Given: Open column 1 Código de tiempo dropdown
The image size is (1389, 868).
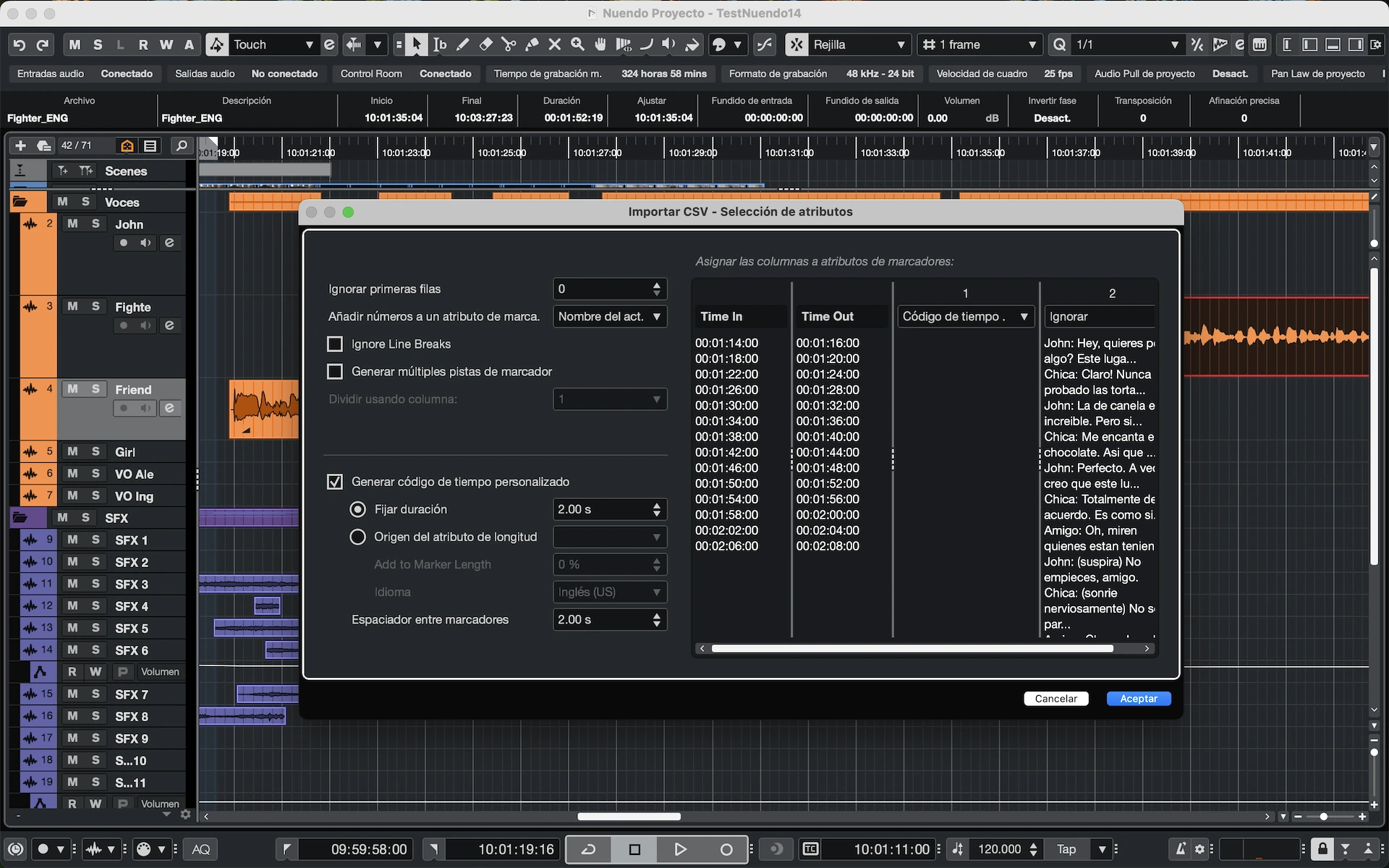Looking at the screenshot, I should 964,317.
